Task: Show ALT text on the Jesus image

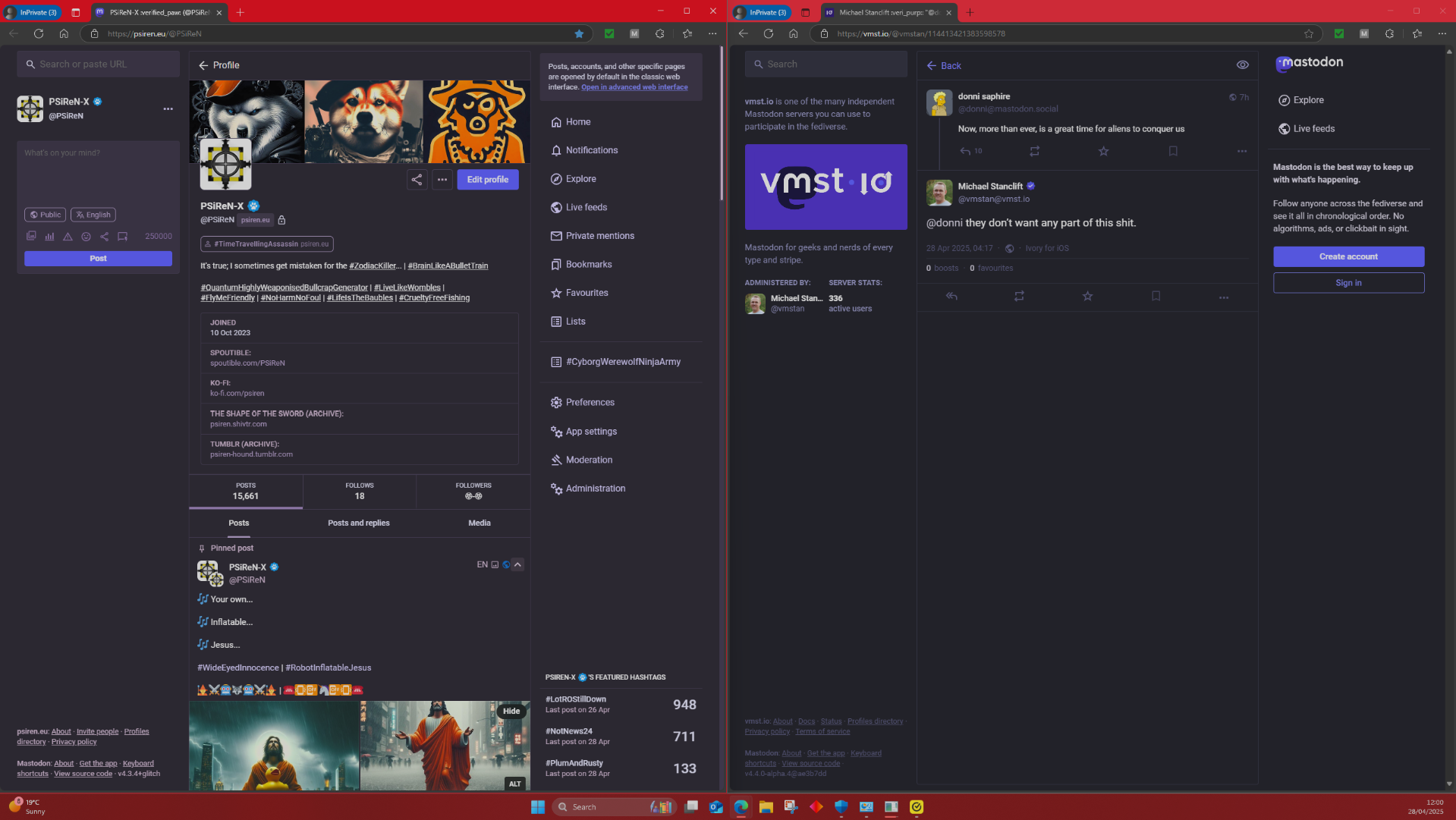Action: coord(515,784)
